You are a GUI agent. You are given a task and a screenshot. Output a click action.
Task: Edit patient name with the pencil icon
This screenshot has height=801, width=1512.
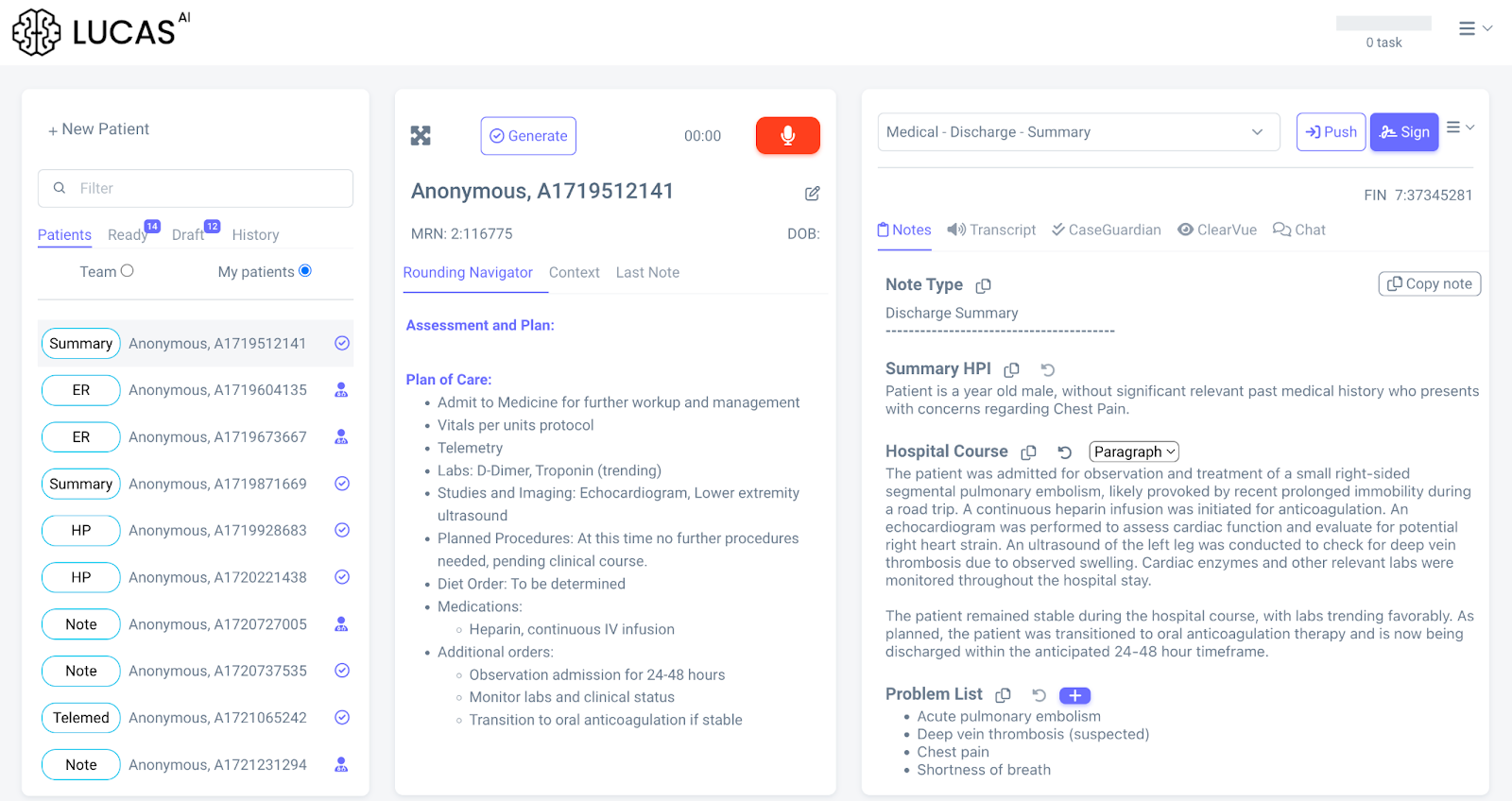click(x=812, y=193)
